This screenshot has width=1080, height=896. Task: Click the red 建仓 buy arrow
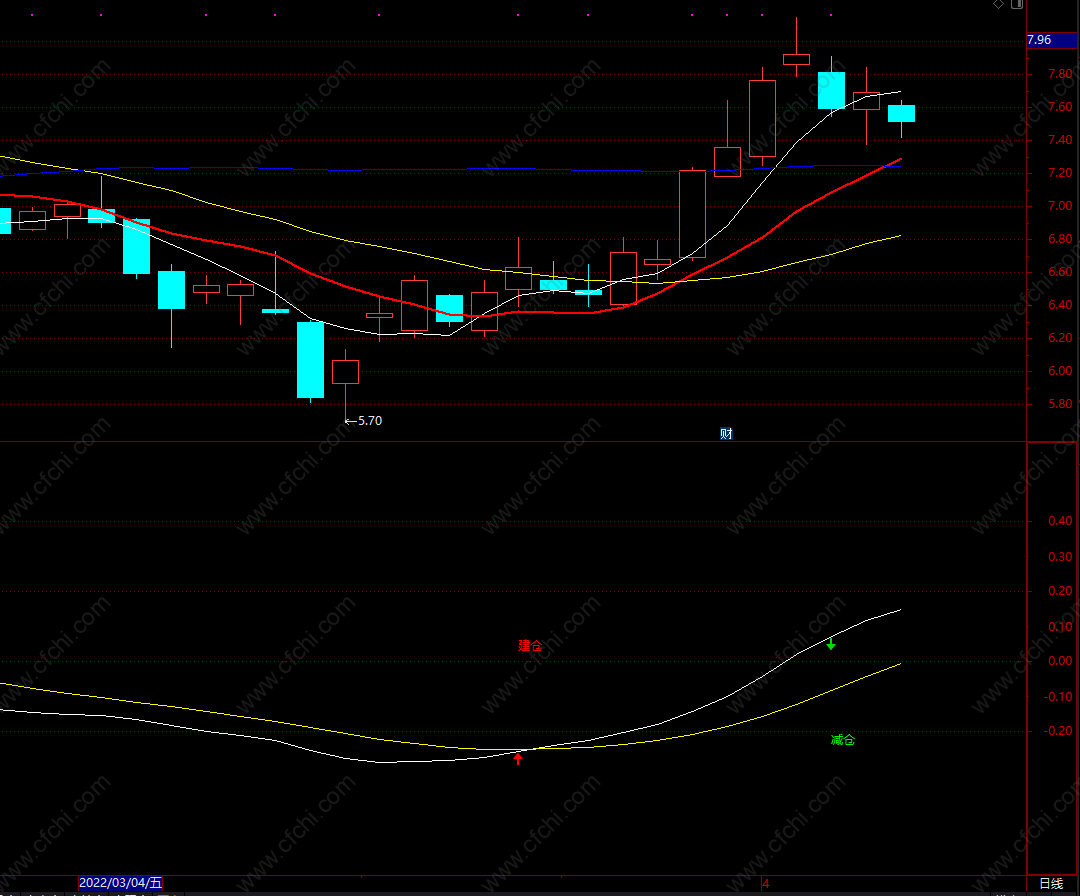coord(518,758)
